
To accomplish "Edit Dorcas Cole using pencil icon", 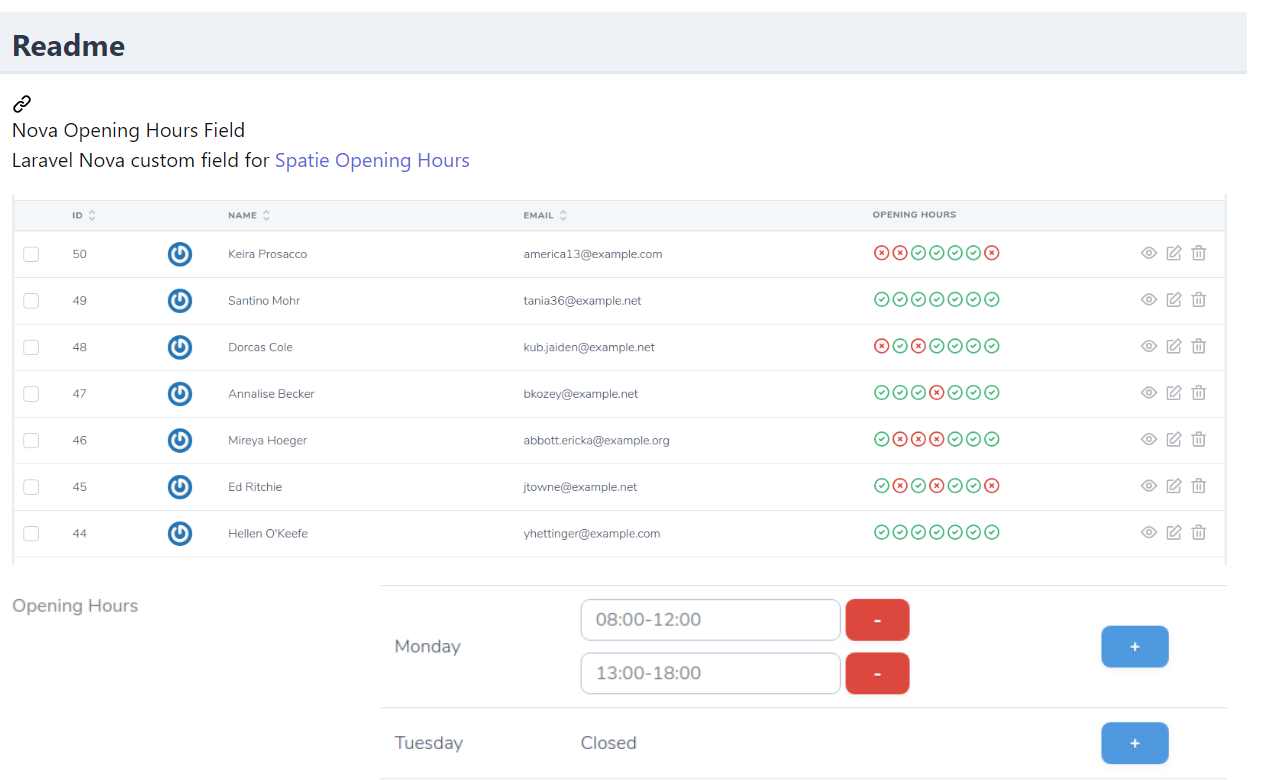I will (x=1174, y=346).
